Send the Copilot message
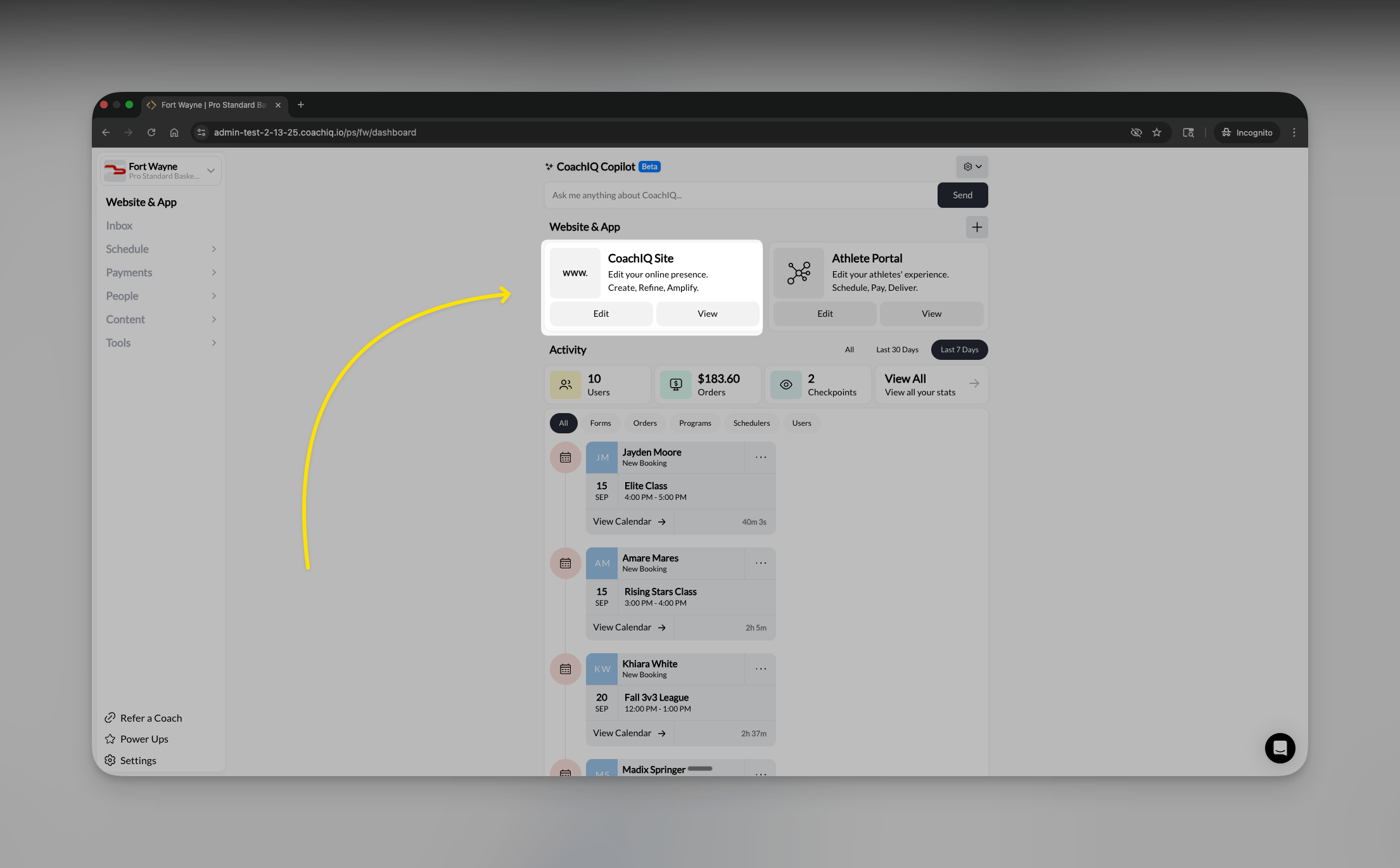This screenshot has width=1400, height=868. (x=962, y=195)
